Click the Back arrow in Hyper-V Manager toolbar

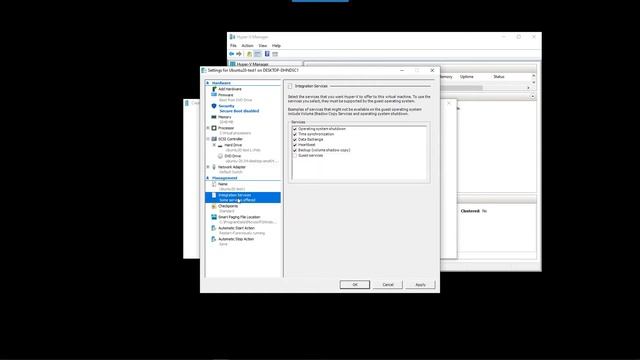click(231, 54)
